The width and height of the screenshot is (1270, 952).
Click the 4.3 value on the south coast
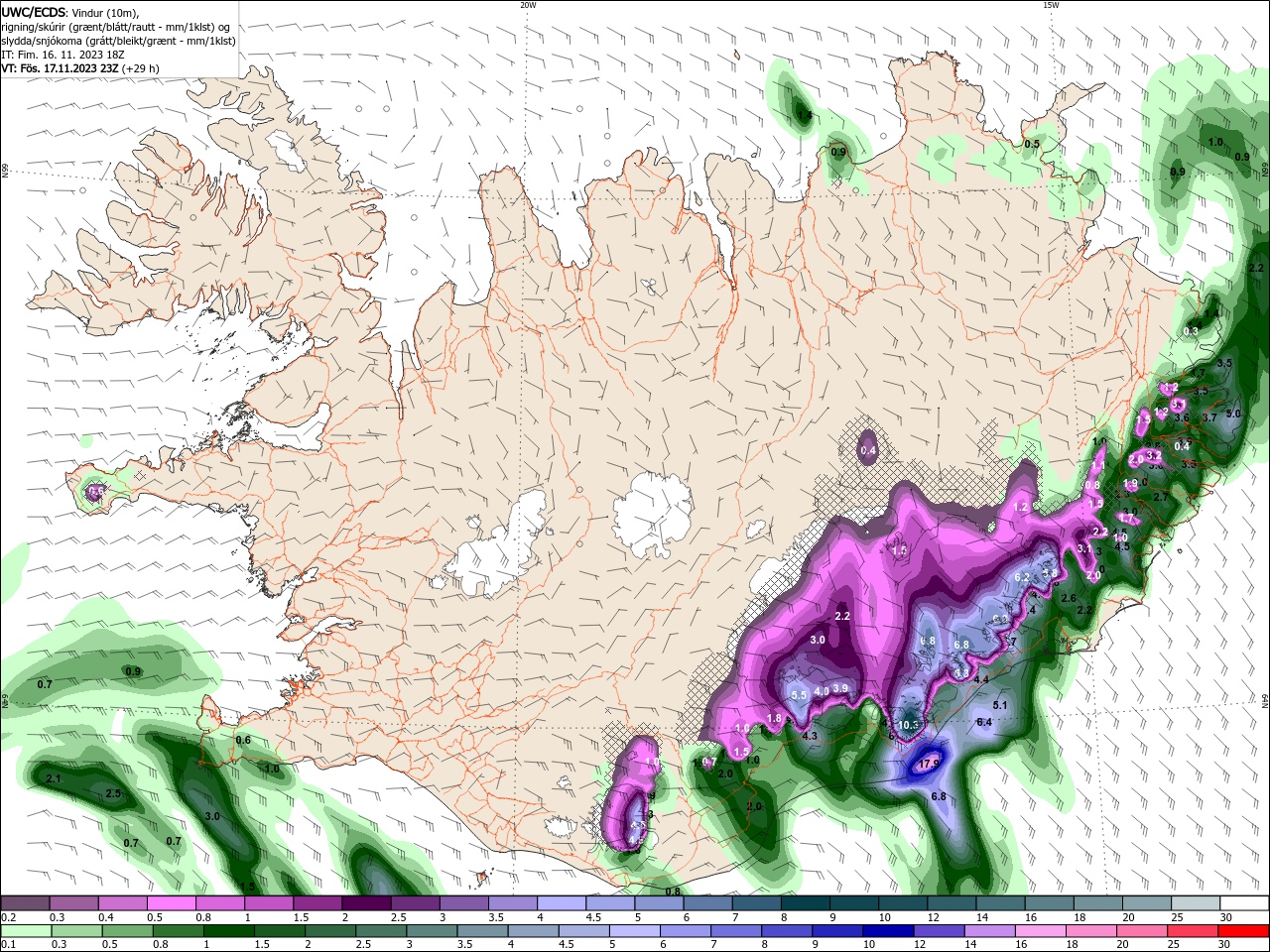pos(810,736)
